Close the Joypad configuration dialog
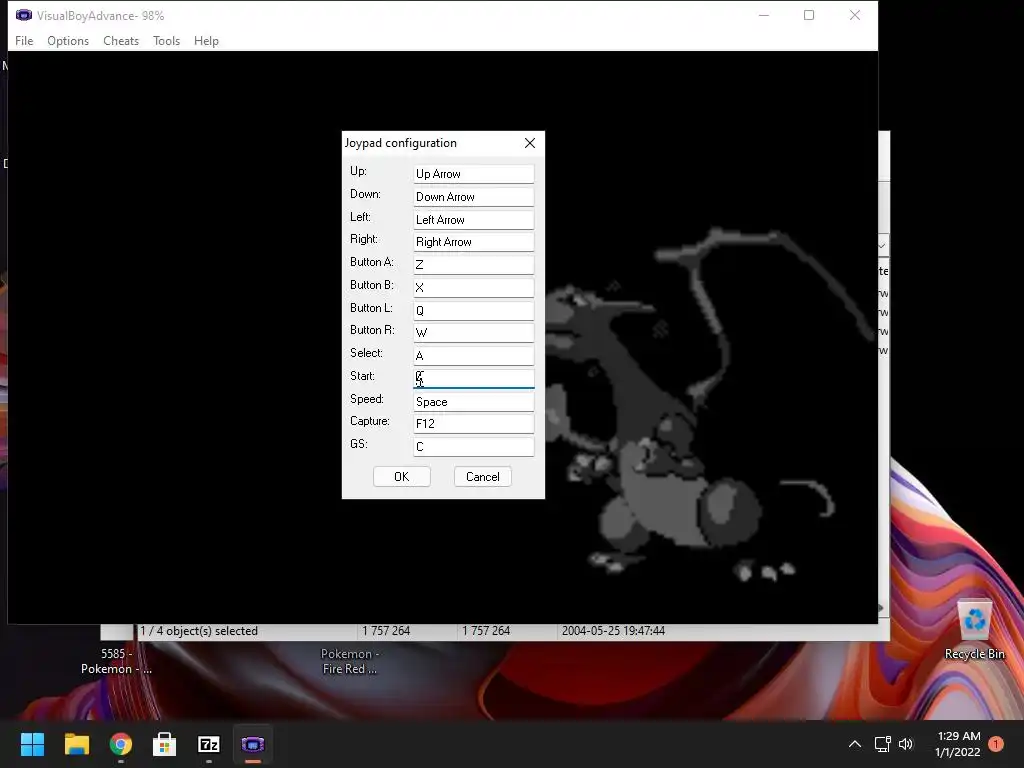 click(530, 143)
